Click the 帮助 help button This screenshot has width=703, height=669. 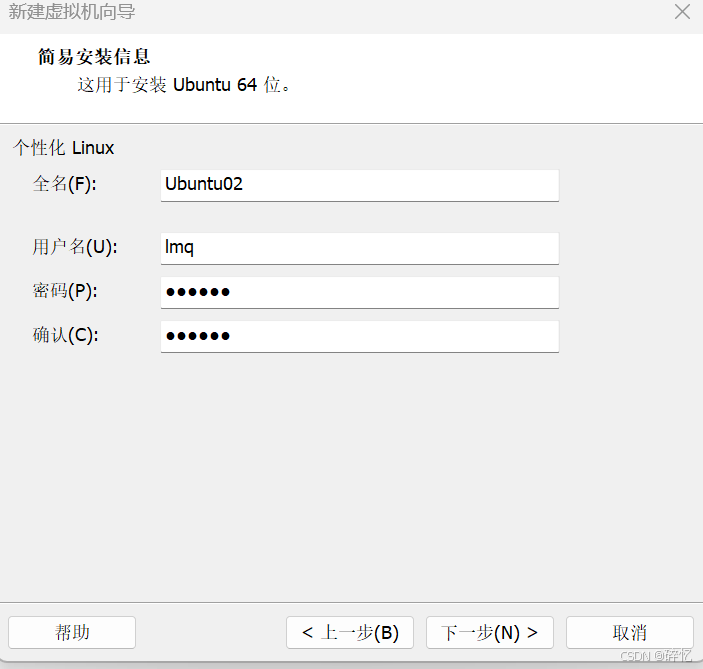point(72,632)
